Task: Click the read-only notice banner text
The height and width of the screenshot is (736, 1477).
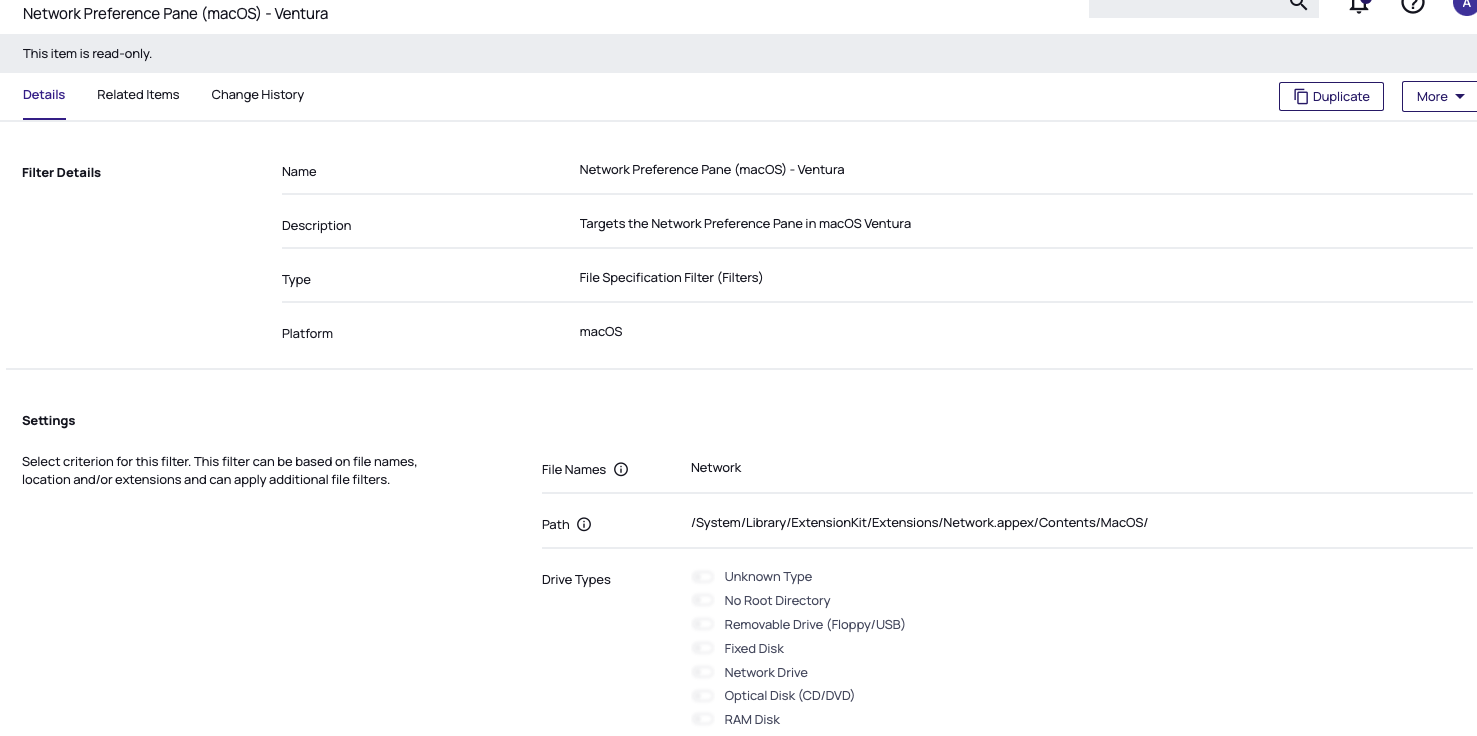Action: point(87,54)
